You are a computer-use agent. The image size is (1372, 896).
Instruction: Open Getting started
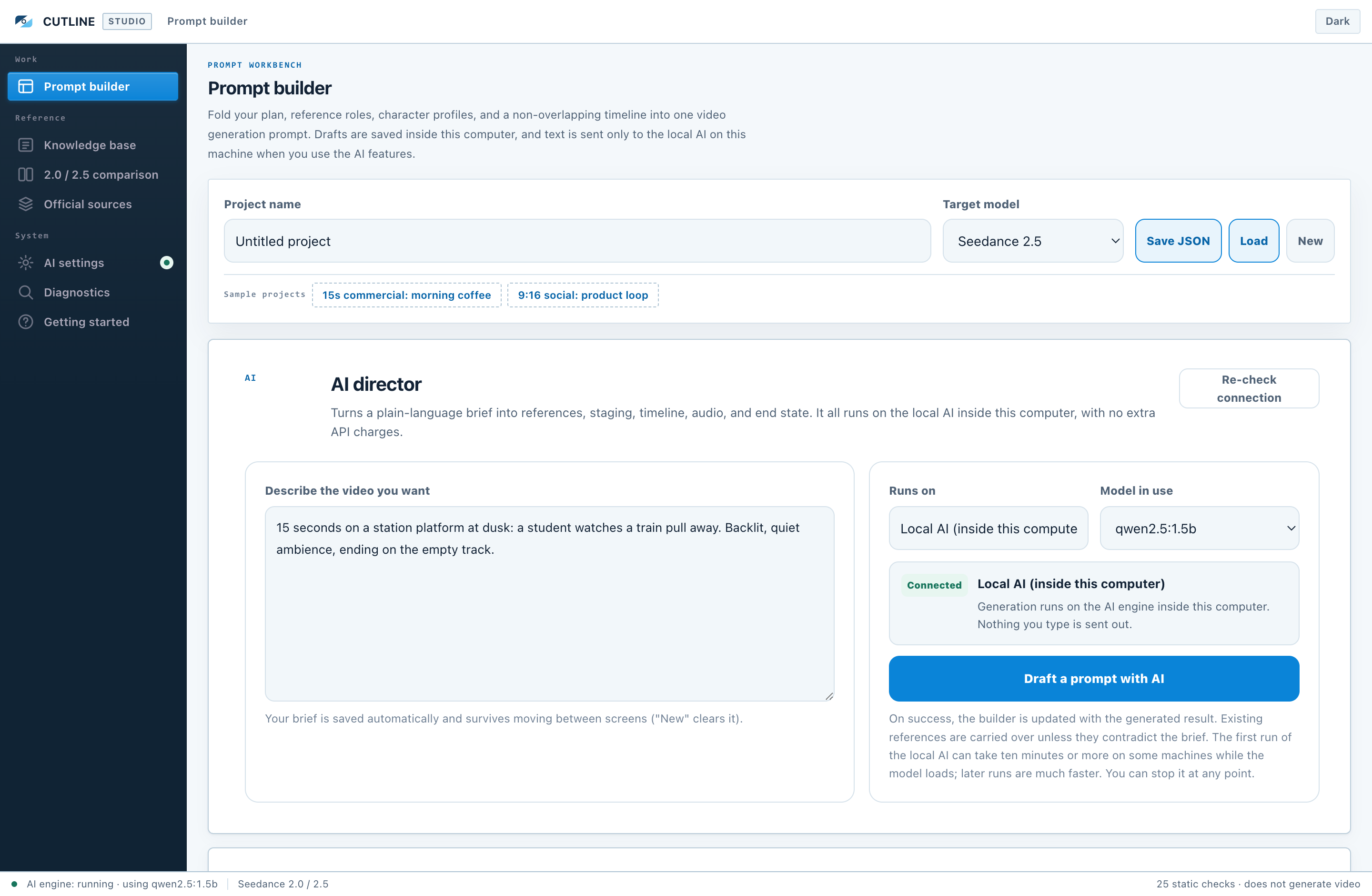tap(93, 322)
